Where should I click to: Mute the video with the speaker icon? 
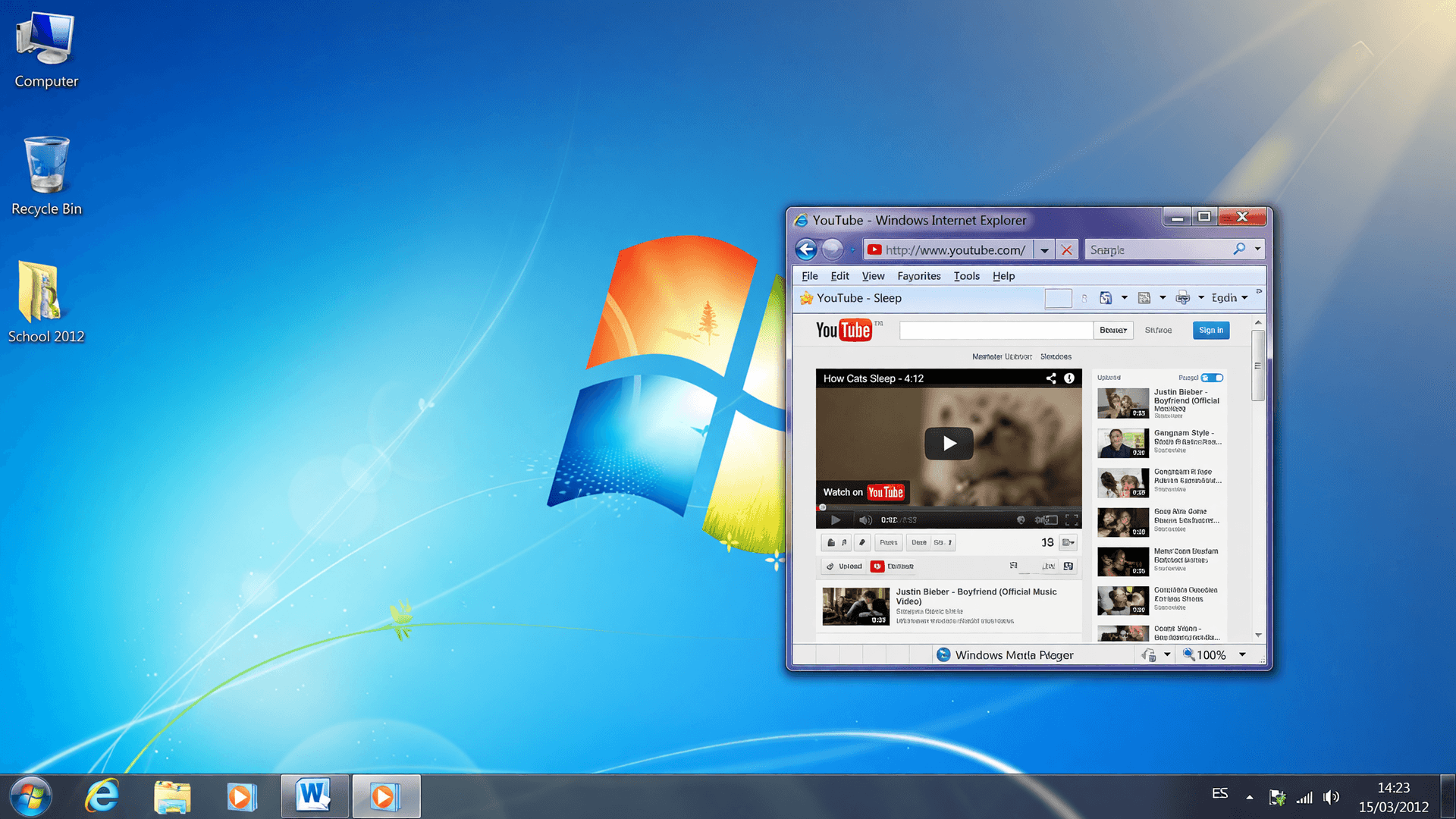coord(865,520)
